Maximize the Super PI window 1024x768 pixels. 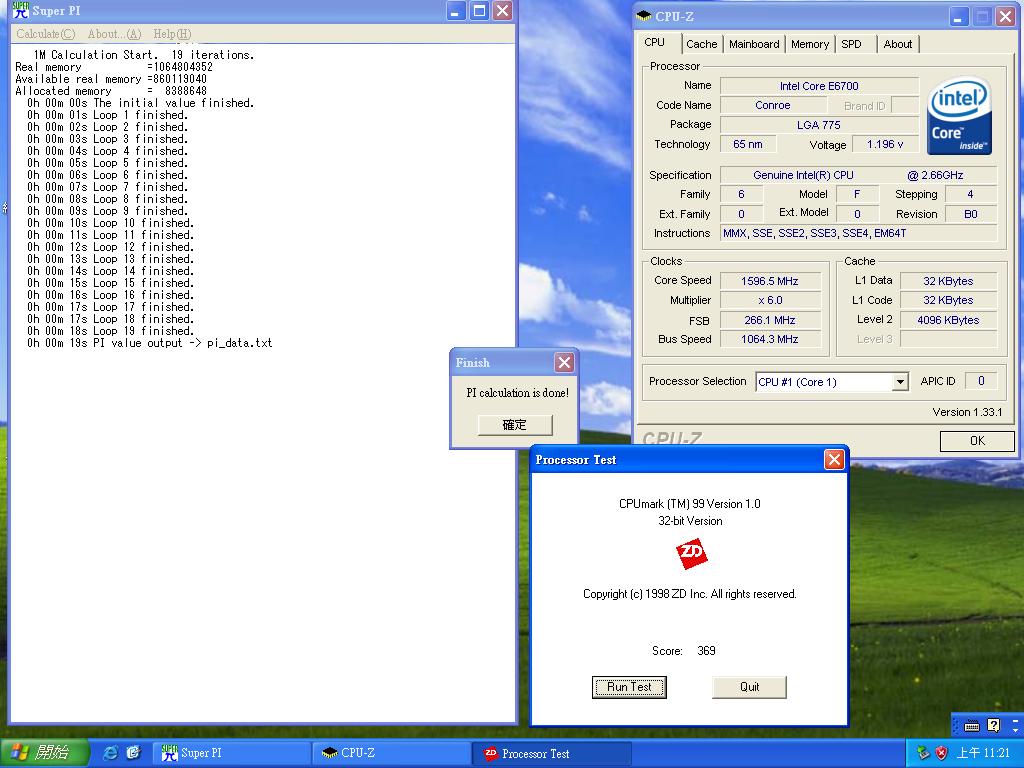479,10
